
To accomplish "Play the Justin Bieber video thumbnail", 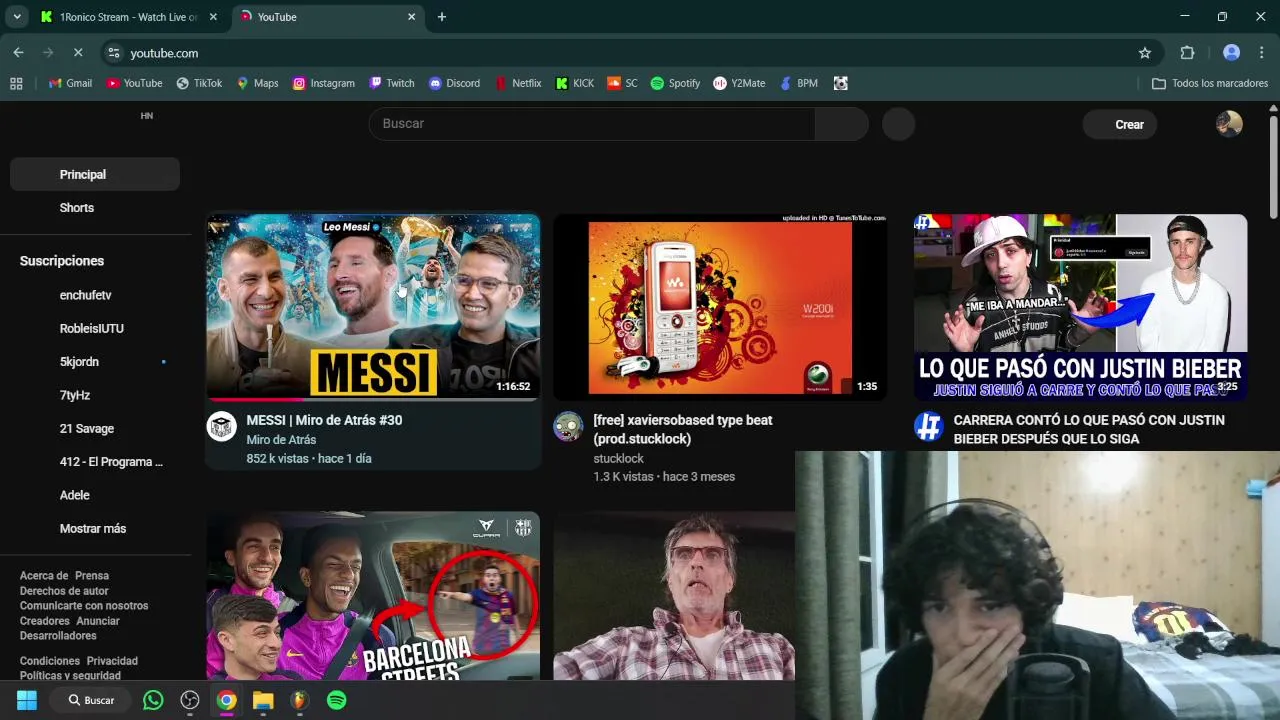I will pyautogui.click(x=1080, y=307).
